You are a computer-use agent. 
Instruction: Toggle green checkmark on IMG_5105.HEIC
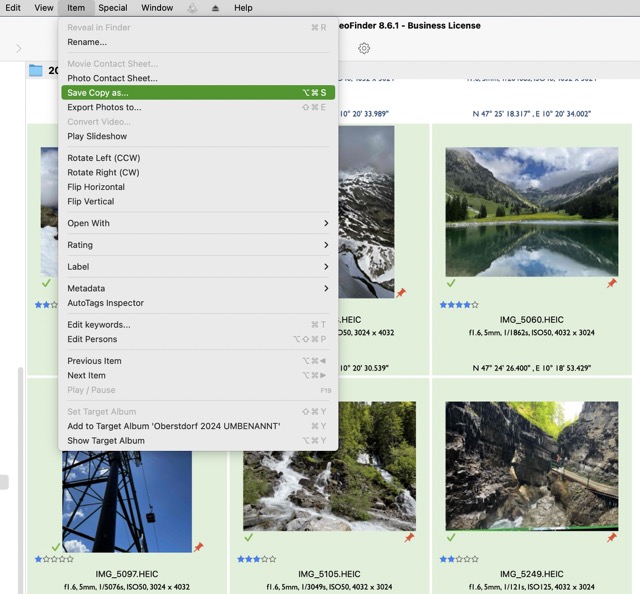click(x=248, y=537)
